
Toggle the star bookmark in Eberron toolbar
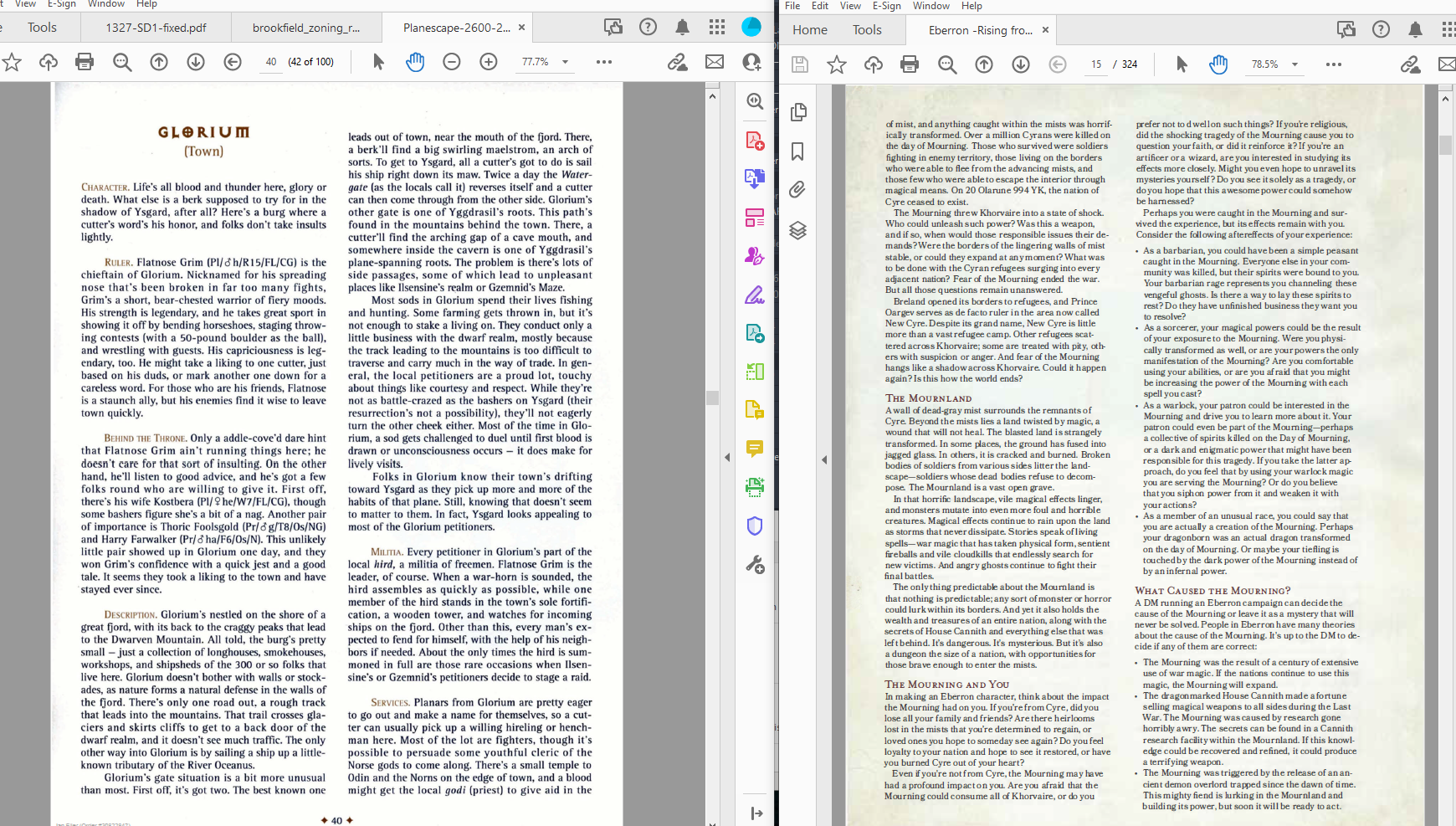coord(837,64)
